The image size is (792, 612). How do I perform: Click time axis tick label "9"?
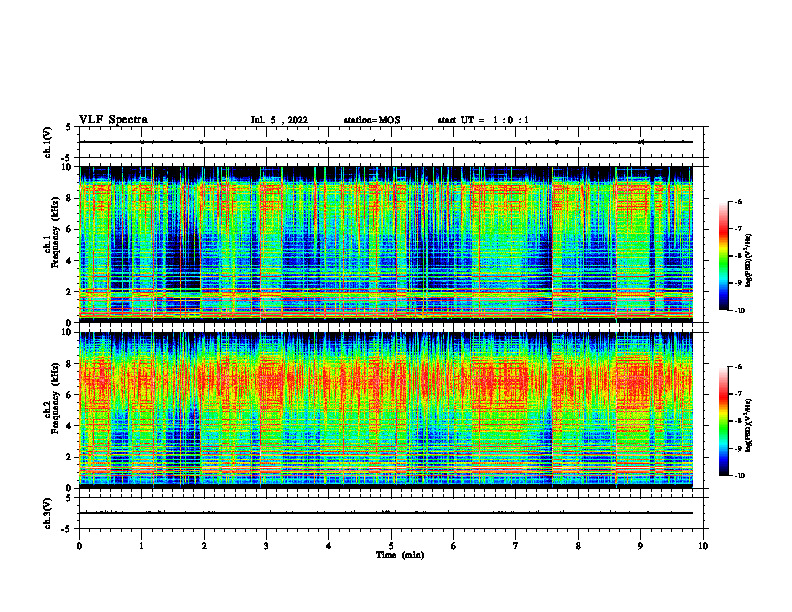[640, 546]
